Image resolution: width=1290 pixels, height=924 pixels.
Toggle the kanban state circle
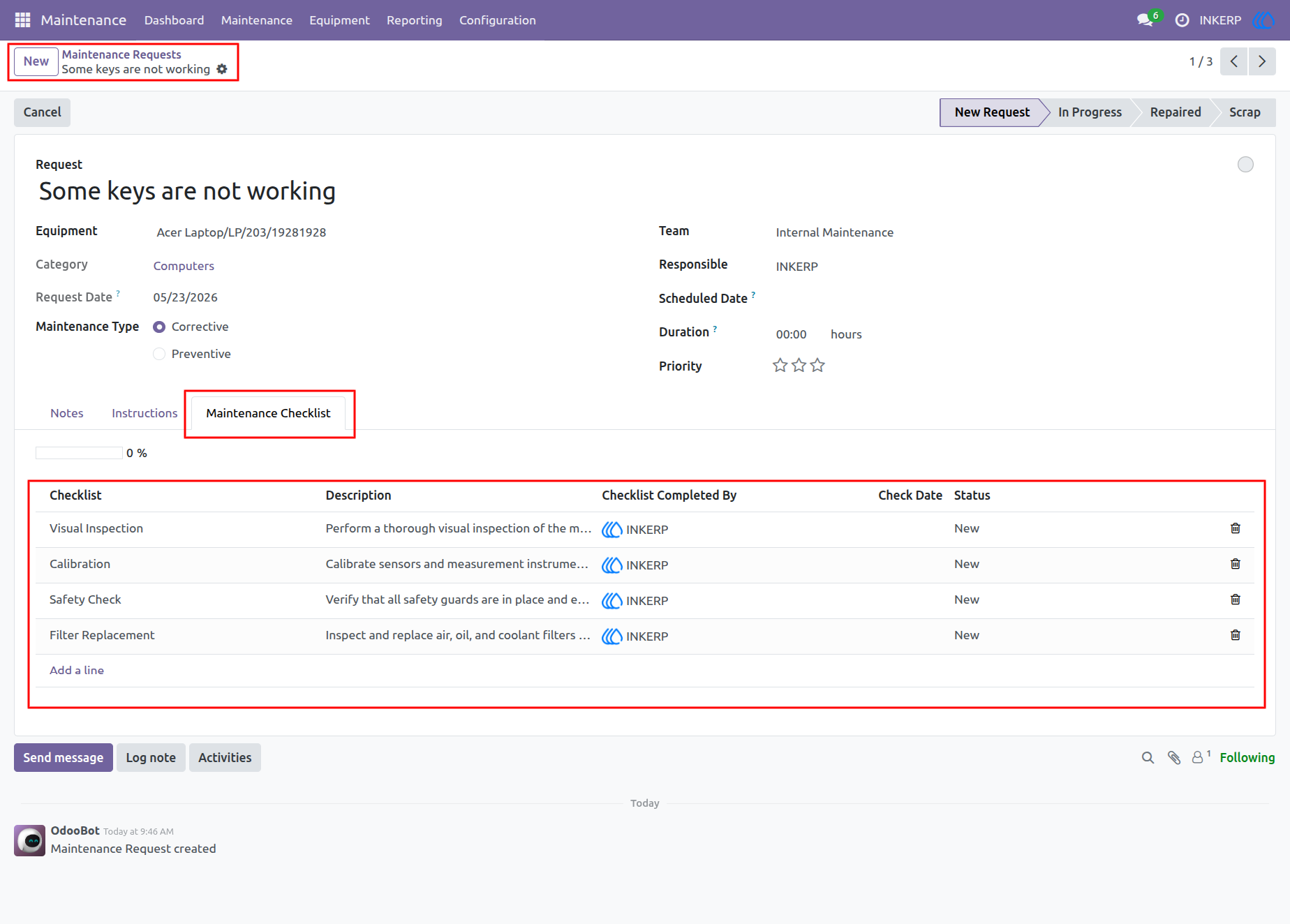click(x=1245, y=165)
